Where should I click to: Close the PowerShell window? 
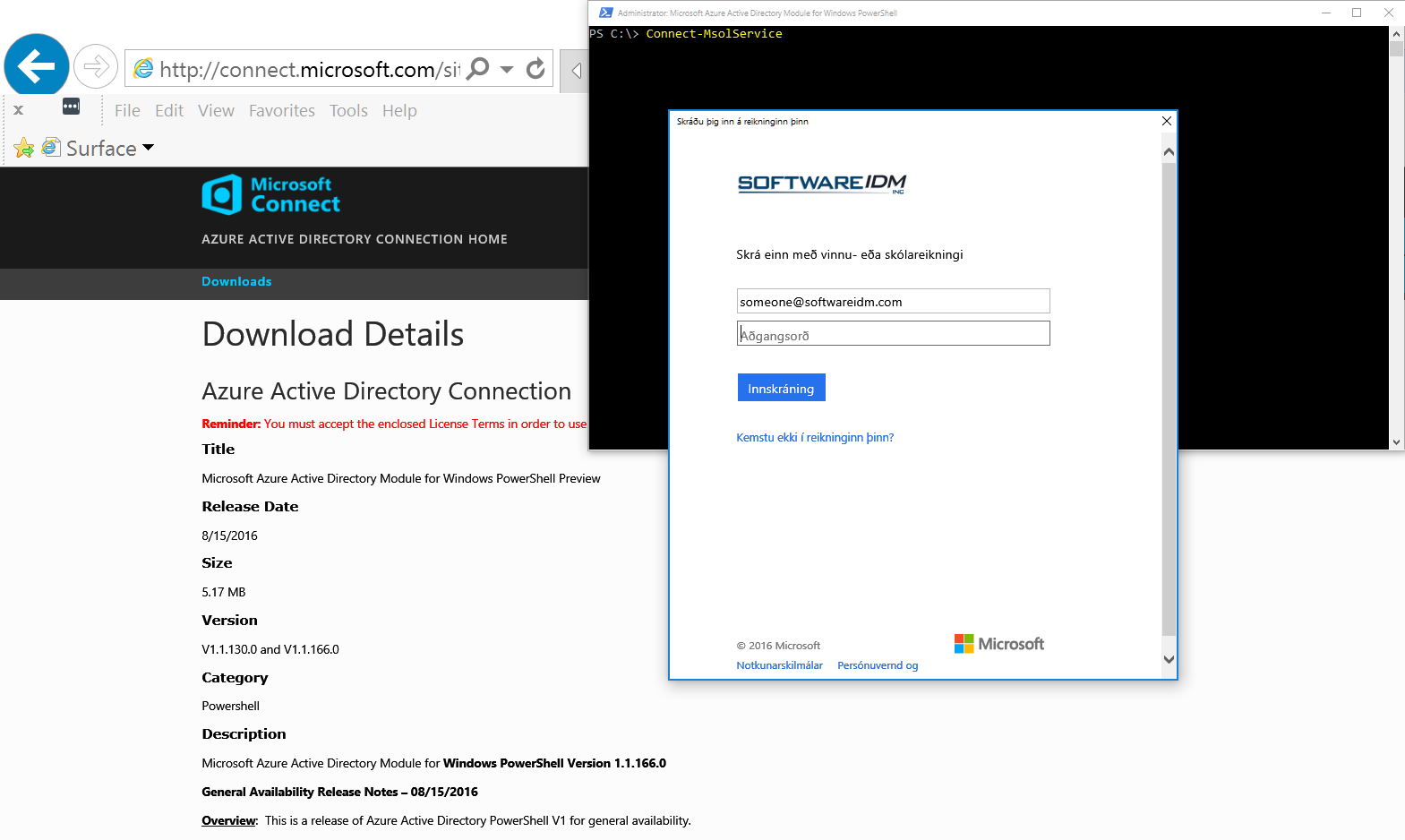1388,13
